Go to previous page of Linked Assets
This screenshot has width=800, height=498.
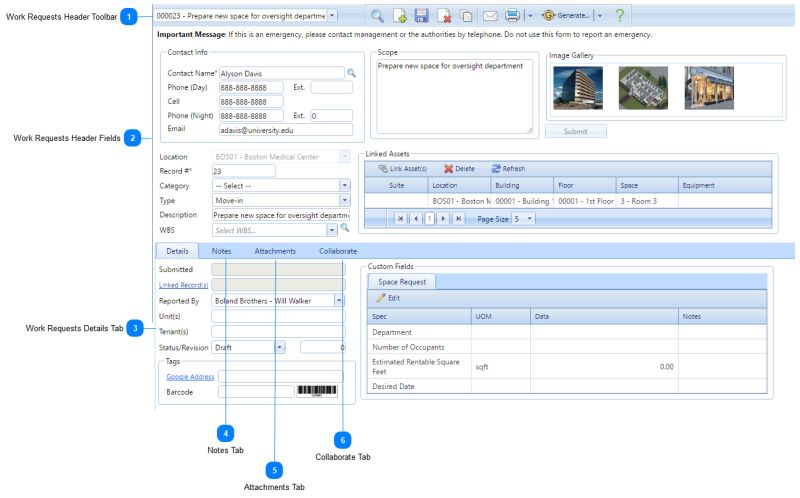pyautogui.click(x=416, y=219)
